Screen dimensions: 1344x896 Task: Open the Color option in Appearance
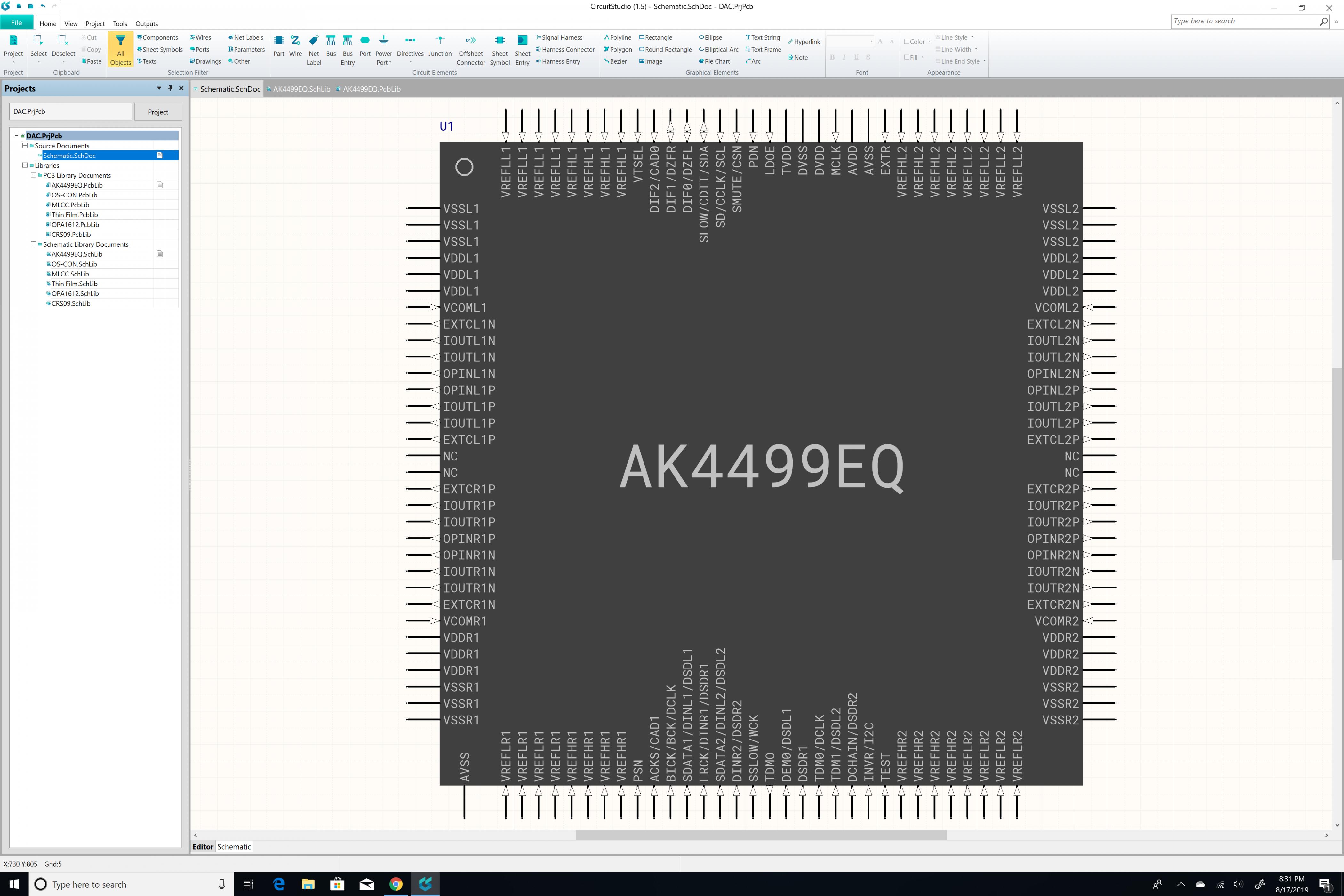[917, 41]
